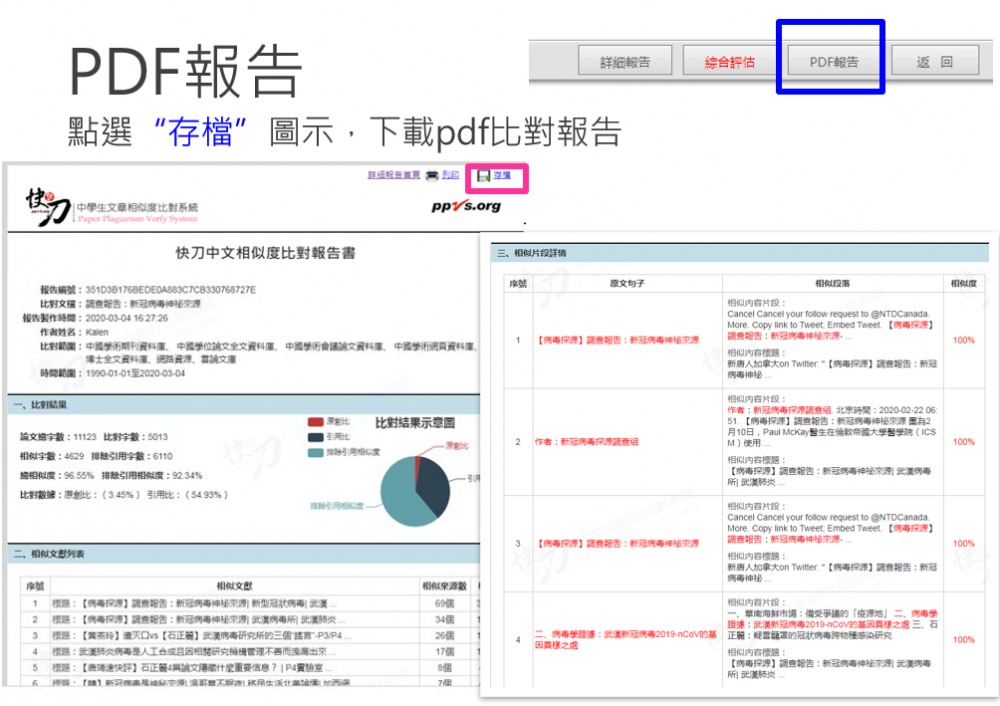
Task: Click red sentence 二、病毒學證據 in row 4
Action: click(x=625, y=639)
